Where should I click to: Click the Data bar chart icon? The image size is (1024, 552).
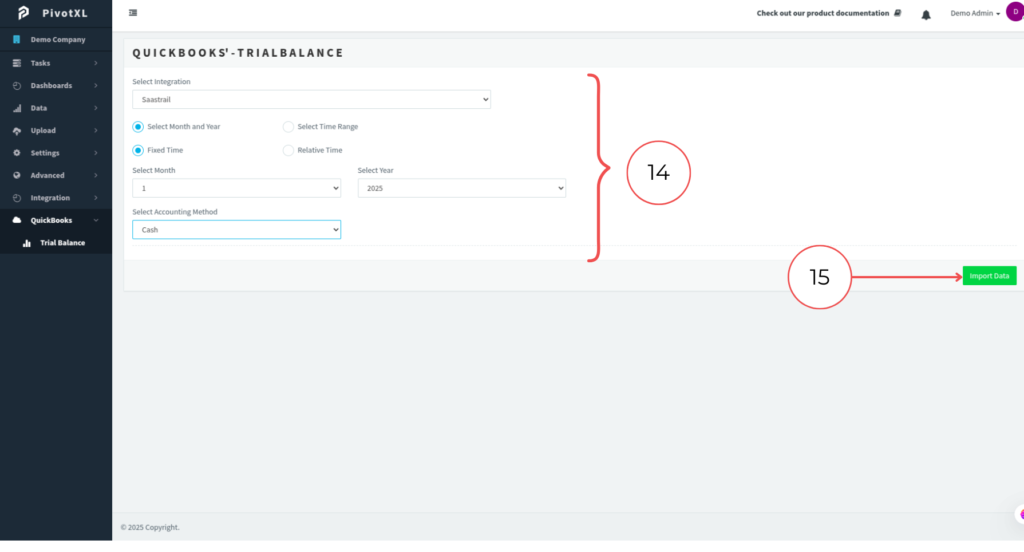tap(17, 108)
